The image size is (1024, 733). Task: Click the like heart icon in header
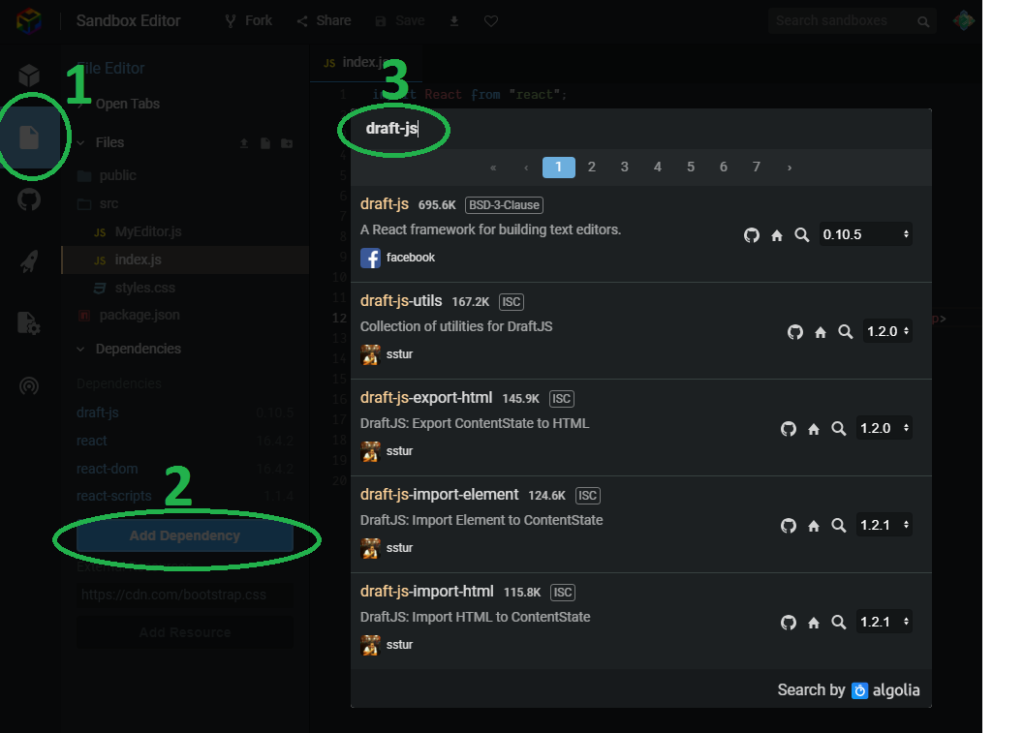[490, 21]
